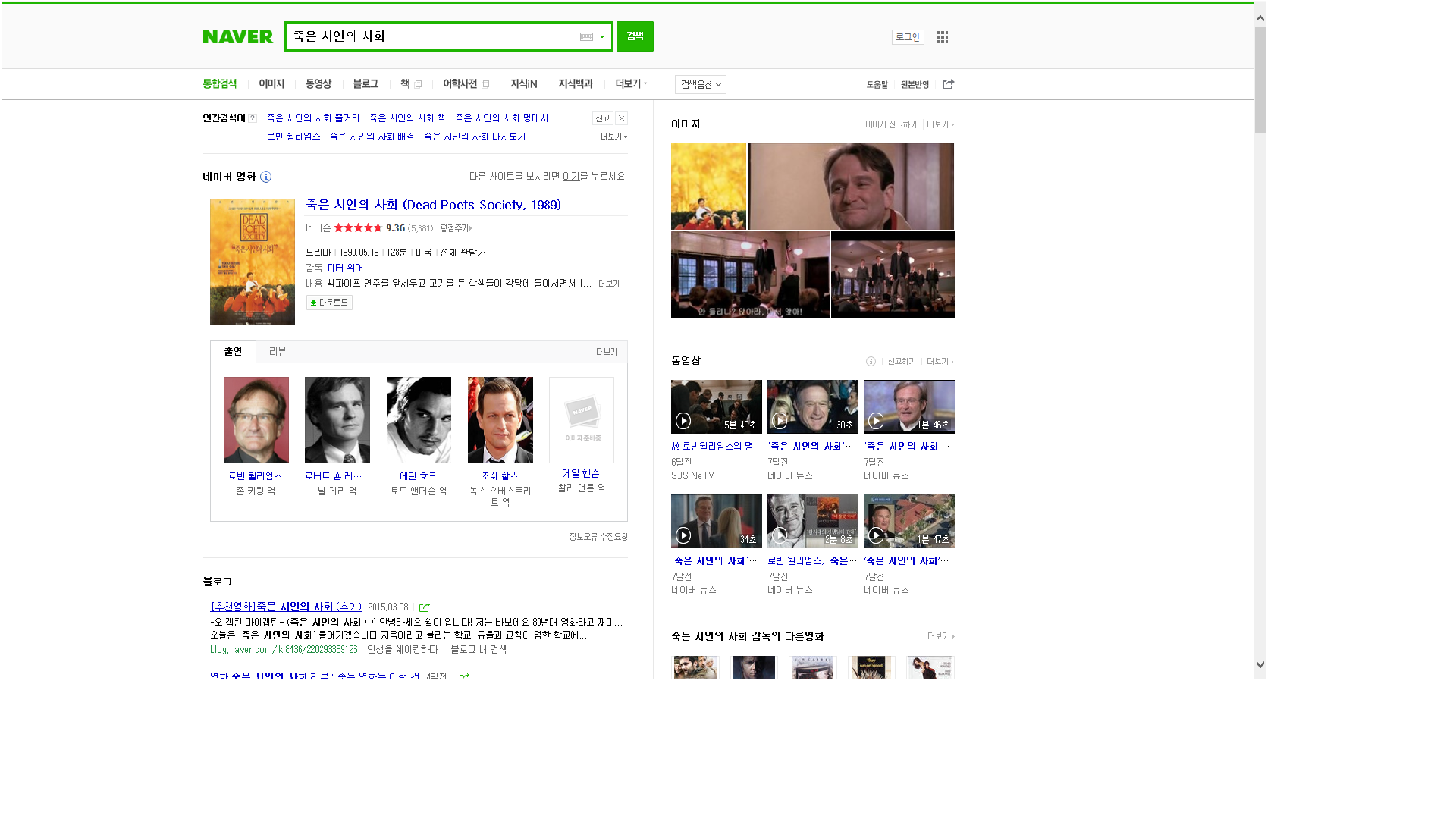Click the info icon next to 네이버 영화
The width and height of the screenshot is (1456, 819).
click(266, 177)
